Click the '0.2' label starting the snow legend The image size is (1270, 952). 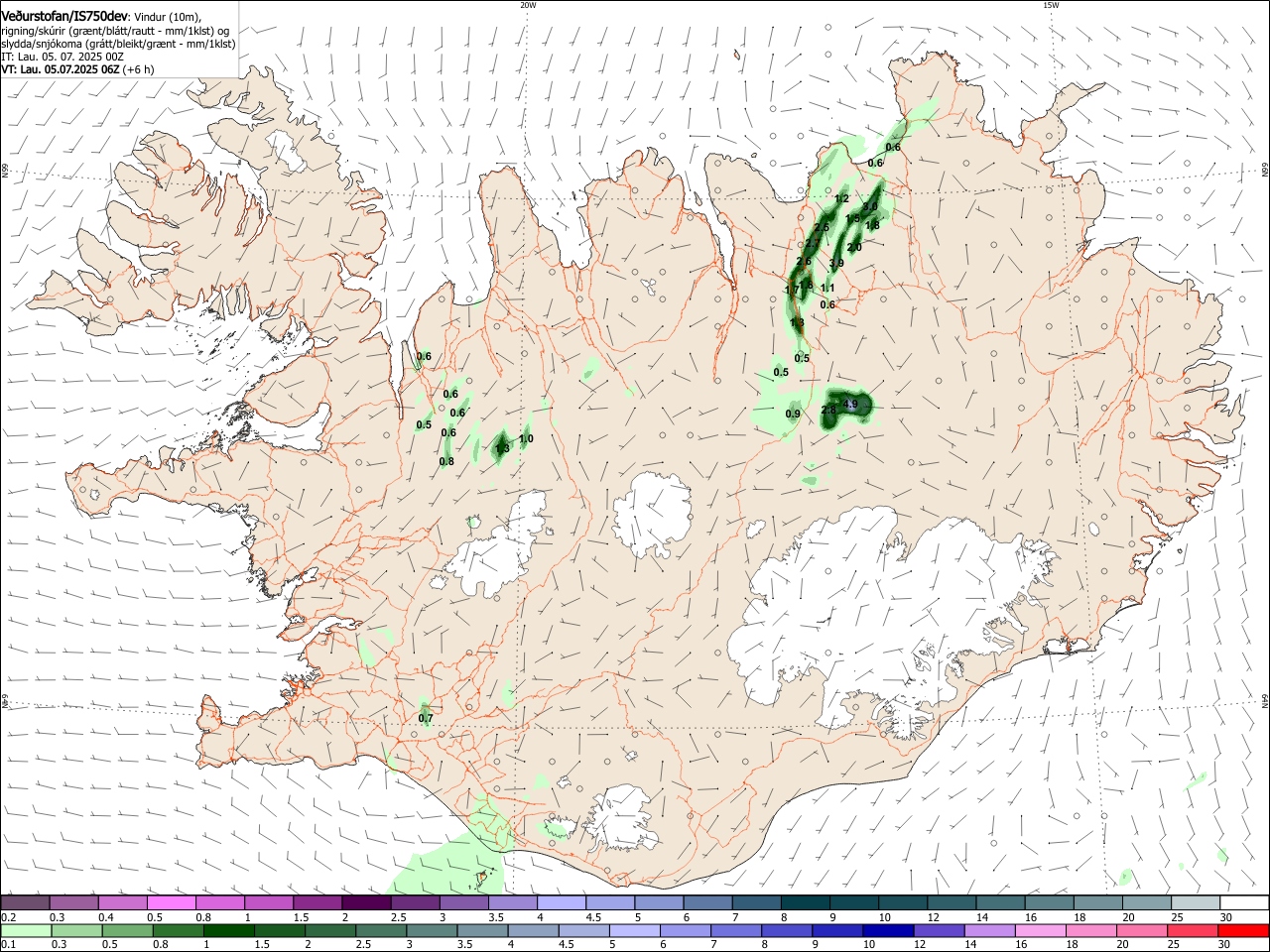click(x=8, y=917)
